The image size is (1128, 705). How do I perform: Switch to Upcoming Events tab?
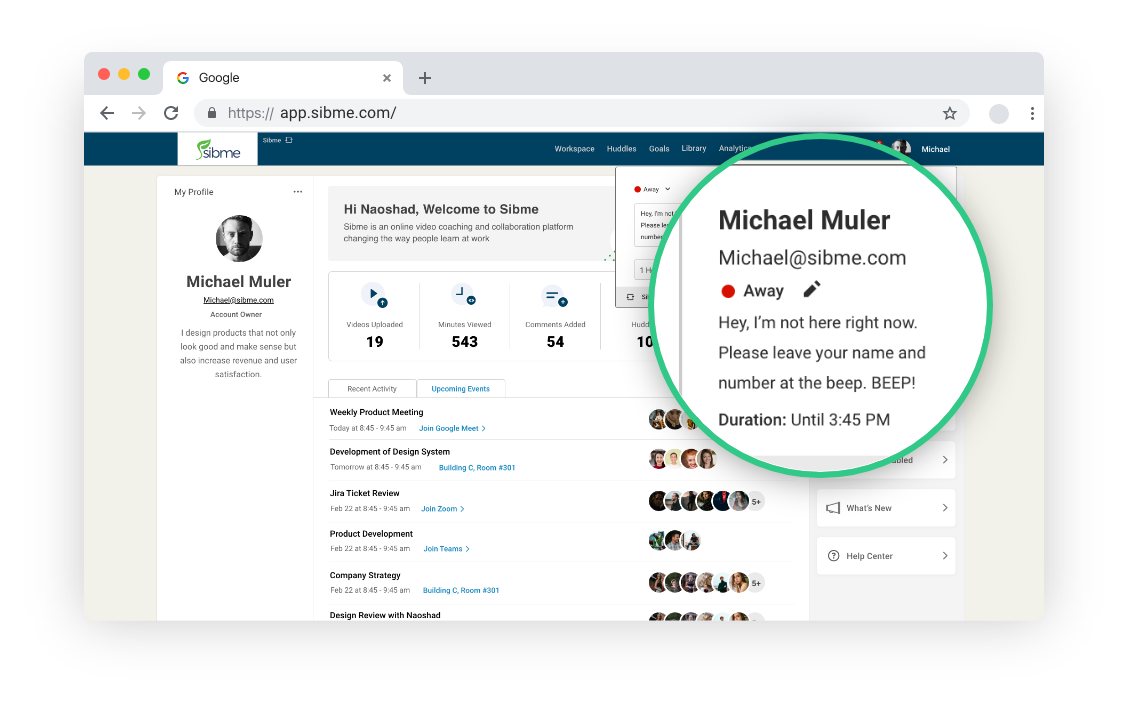click(x=460, y=388)
